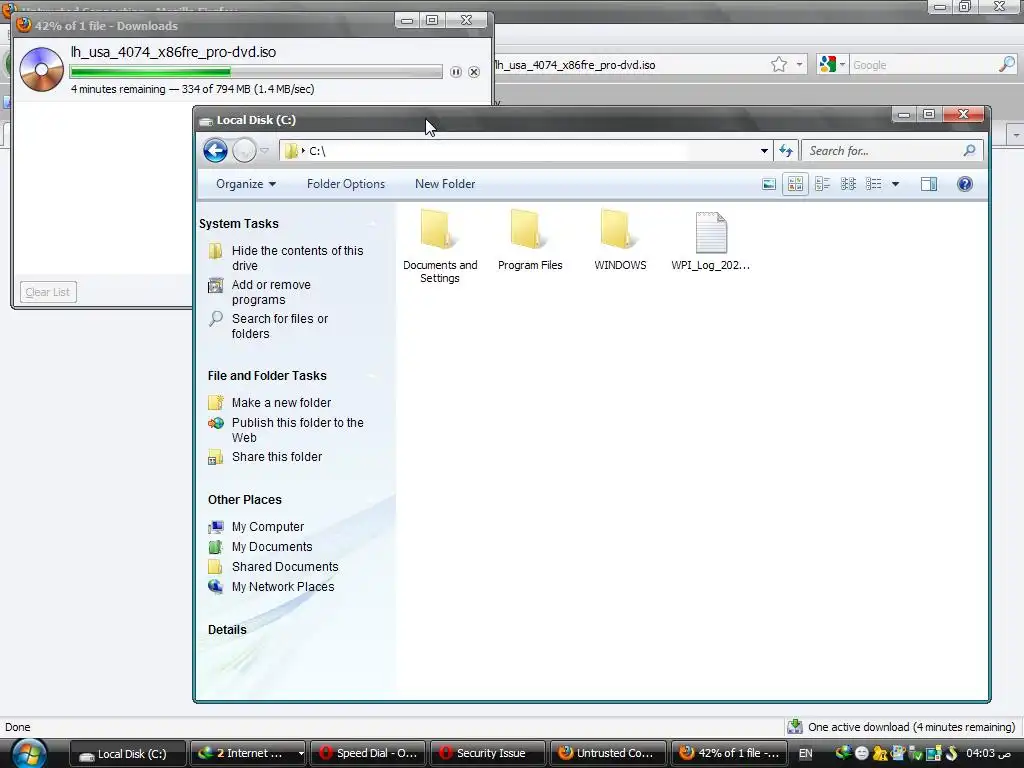Click the Firefox search magnifier icon

pyautogui.click(x=1007, y=64)
